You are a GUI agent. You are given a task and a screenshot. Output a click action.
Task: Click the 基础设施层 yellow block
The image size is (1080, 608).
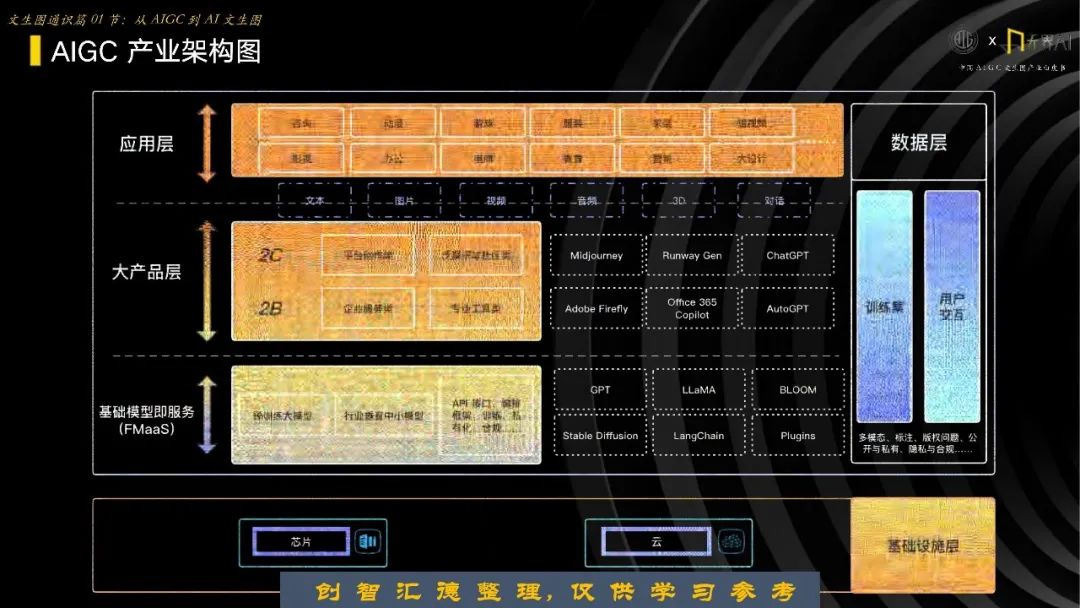[923, 545]
